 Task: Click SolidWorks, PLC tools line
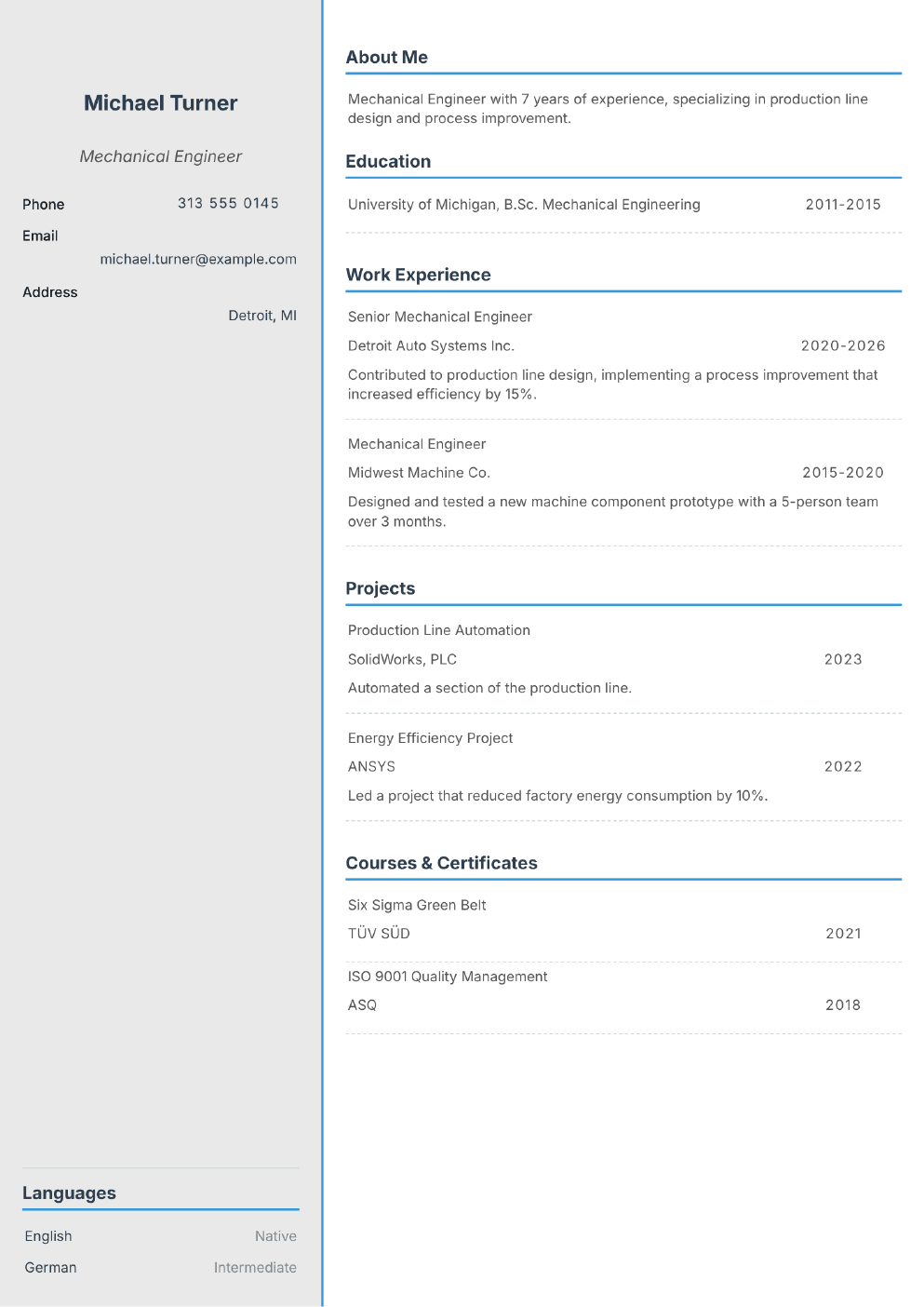coord(402,659)
